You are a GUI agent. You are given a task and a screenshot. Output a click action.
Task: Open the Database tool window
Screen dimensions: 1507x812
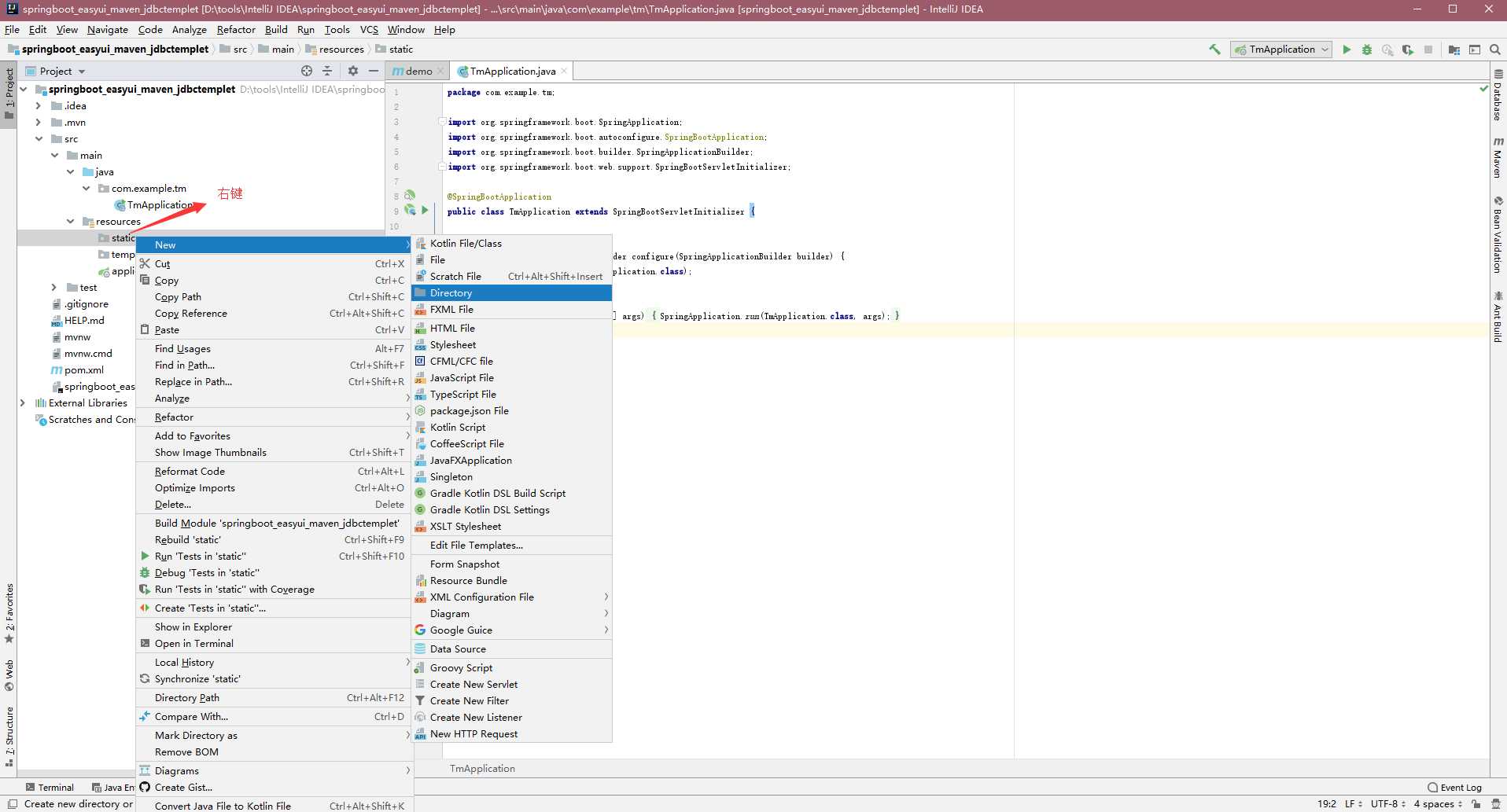[x=1498, y=95]
